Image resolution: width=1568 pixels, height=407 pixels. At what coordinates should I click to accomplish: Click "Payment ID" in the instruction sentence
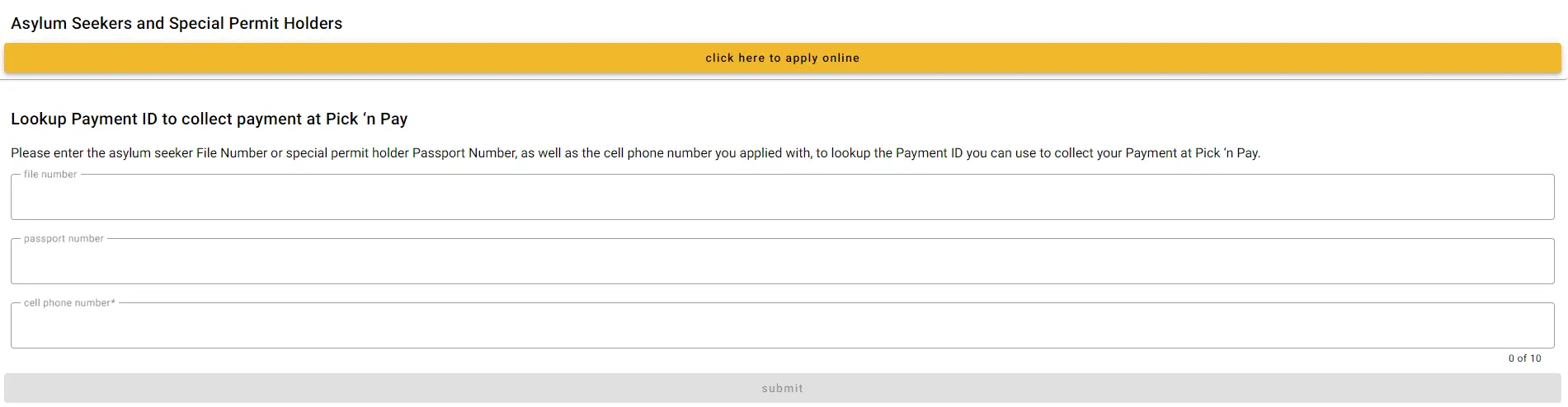929,153
